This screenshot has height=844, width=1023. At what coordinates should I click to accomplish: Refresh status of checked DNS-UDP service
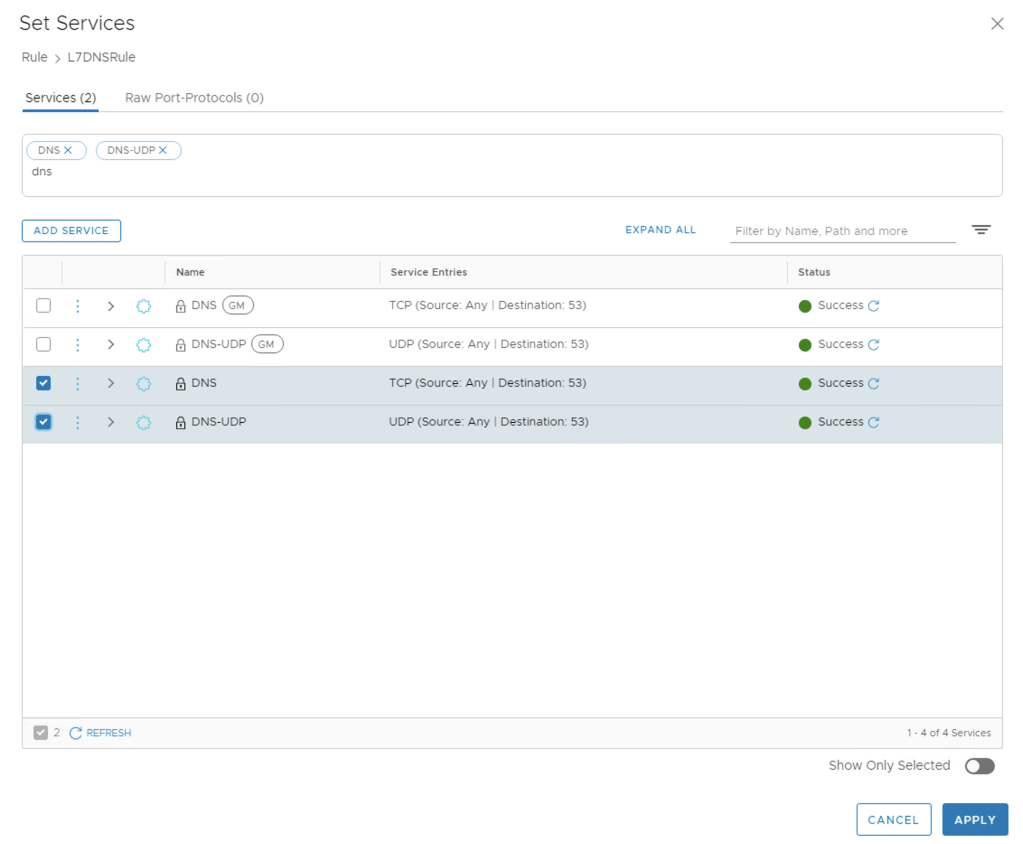coord(874,423)
